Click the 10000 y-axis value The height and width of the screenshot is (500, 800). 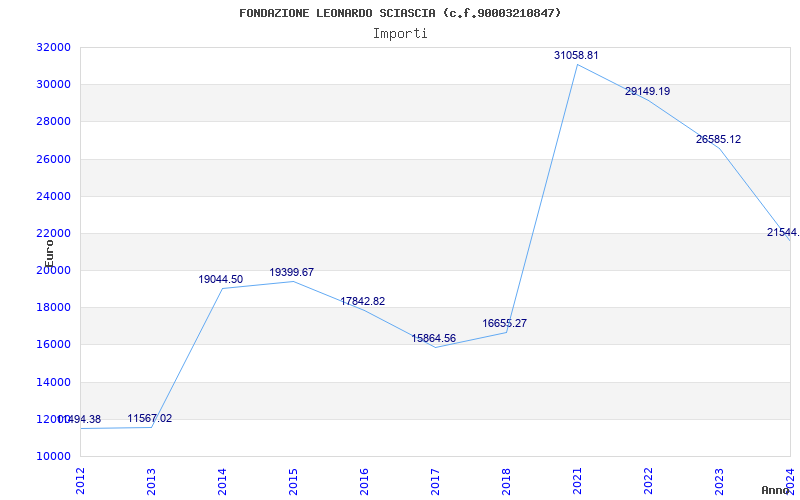[x=53, y=457]
